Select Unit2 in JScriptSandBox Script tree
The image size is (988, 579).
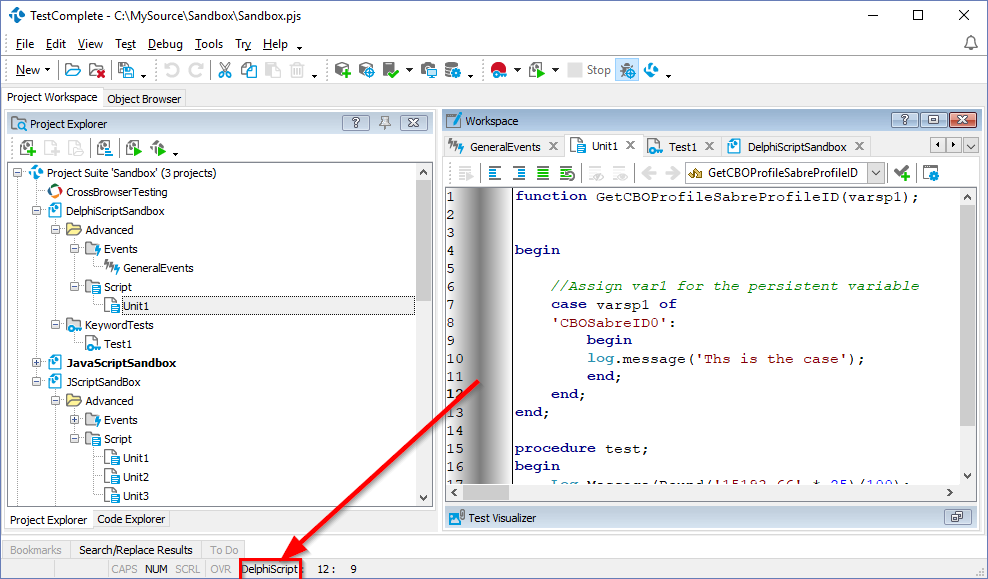(135, 477)
